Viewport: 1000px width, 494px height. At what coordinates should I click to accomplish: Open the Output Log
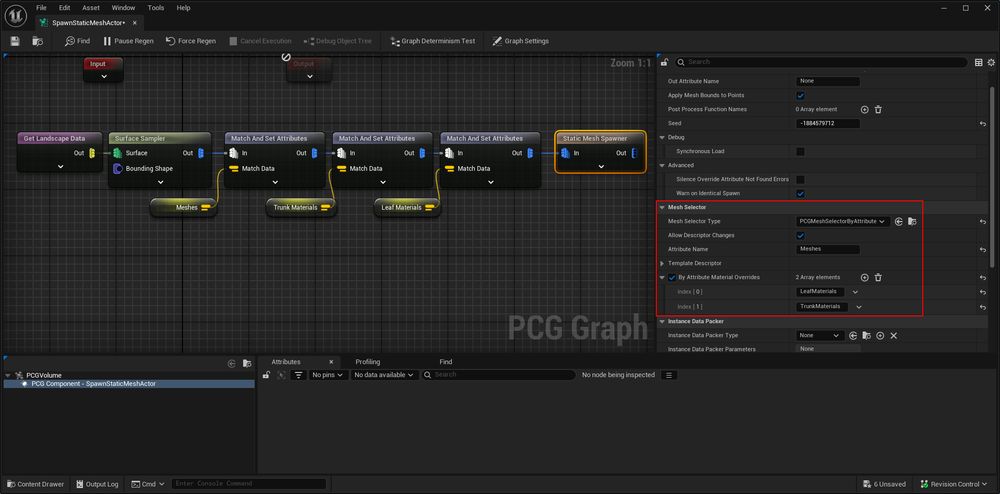point(98,484)
